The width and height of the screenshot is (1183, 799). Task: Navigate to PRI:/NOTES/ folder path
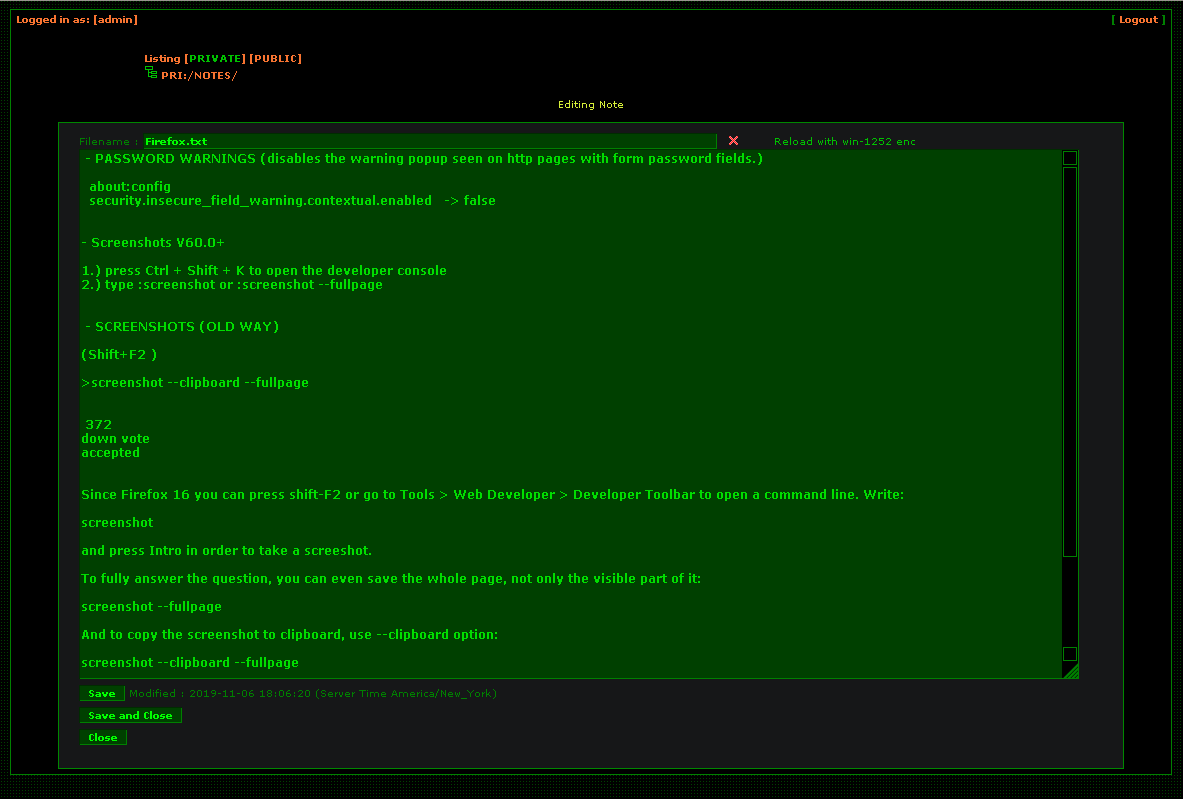pyautogui.click(x=199, y=75)
